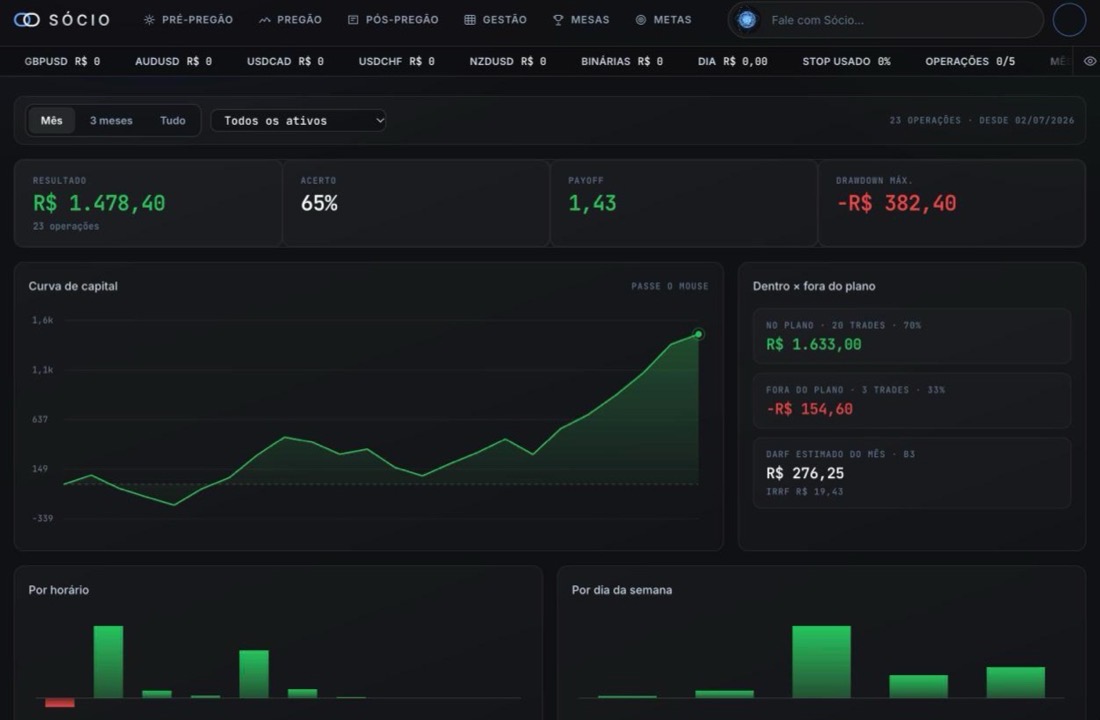
Task: Click the Payoff 1,43 value
Action: coord(592,204)
